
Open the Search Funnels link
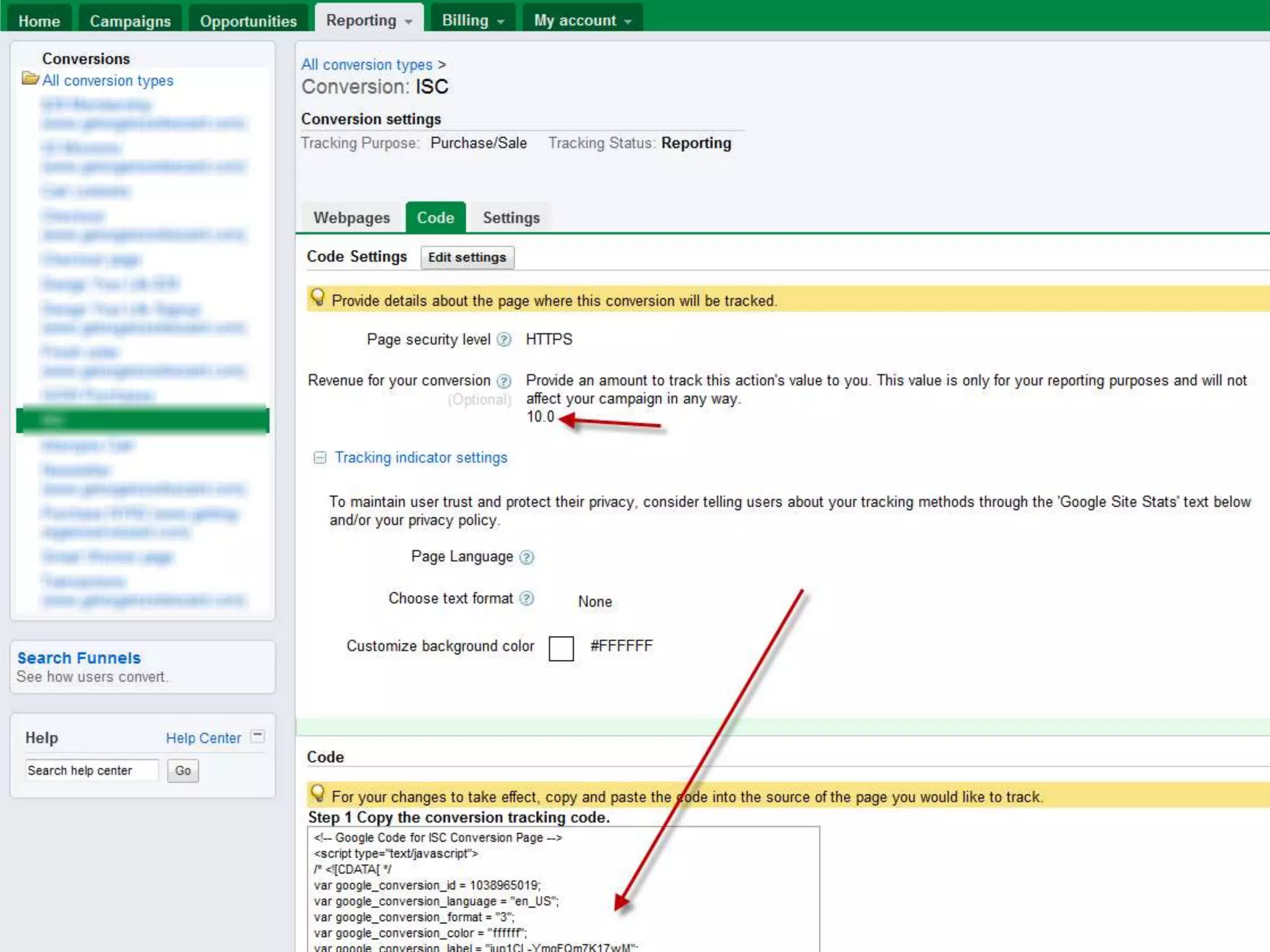[79, 658]
